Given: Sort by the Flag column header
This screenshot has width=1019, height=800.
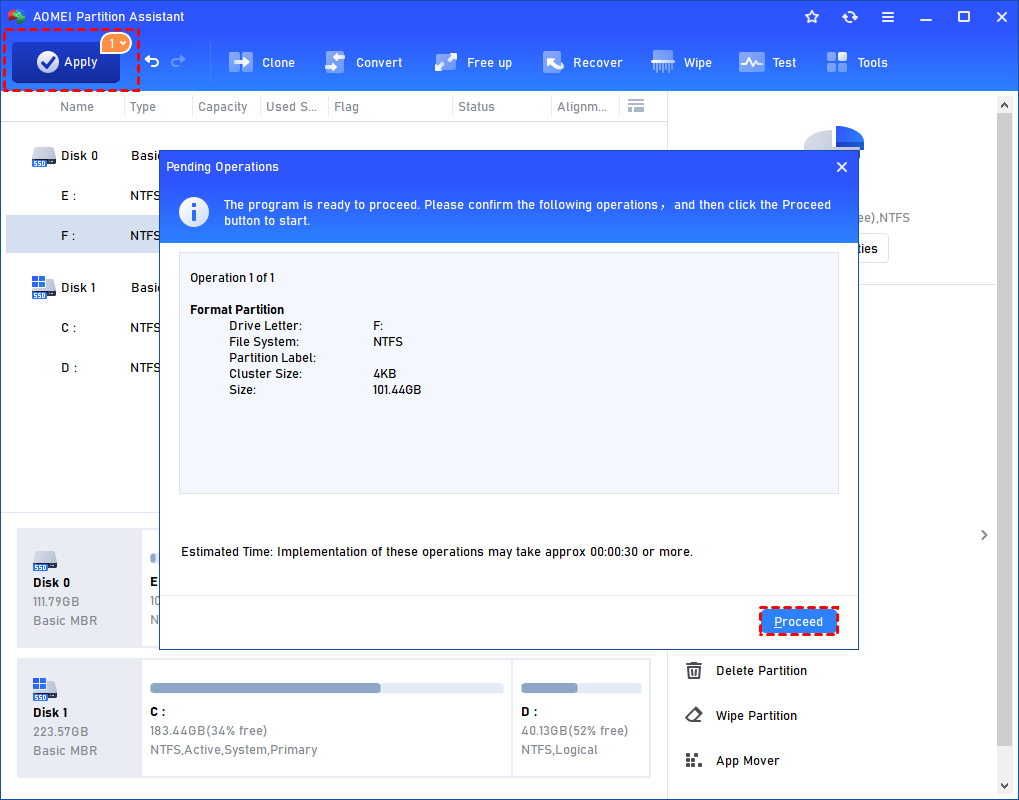Looking at the screenshot, I should coord(346,107).
